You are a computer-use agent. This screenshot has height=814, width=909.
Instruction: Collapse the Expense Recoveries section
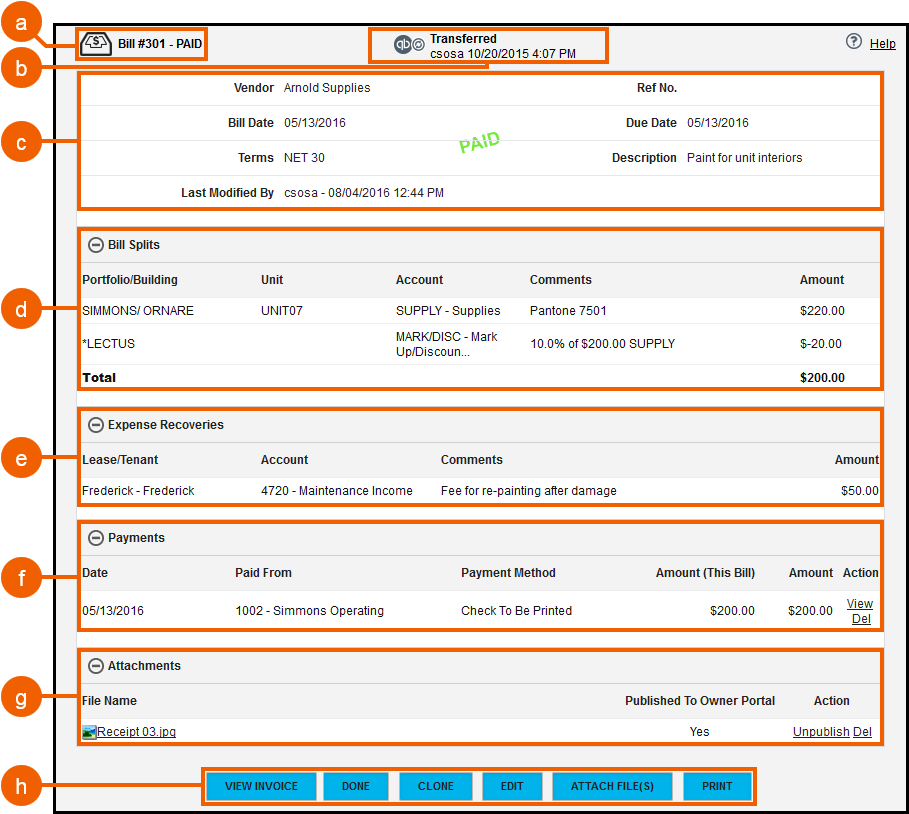pyautogui.click(x=96, y=425)
